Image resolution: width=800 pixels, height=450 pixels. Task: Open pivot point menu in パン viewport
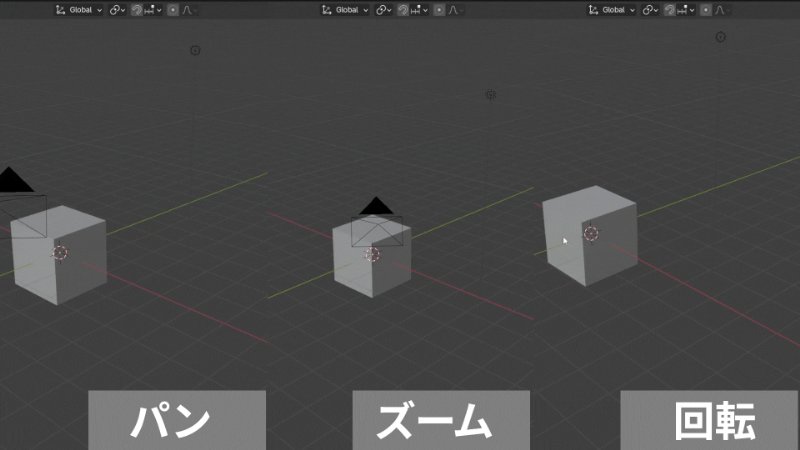tap(117, 10)
